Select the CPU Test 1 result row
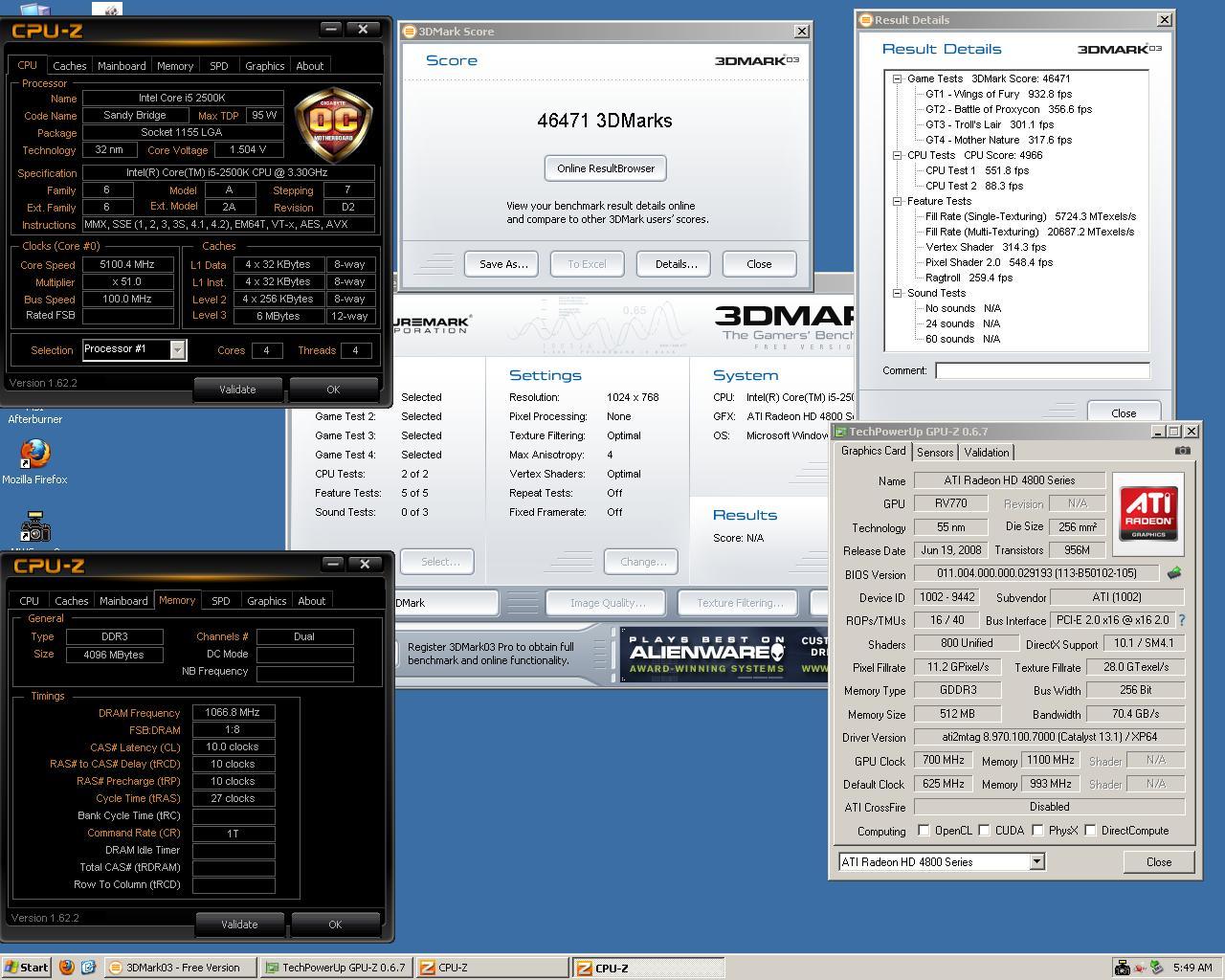This screenshot has height=980, width=1225. click(x=977, y=170)
